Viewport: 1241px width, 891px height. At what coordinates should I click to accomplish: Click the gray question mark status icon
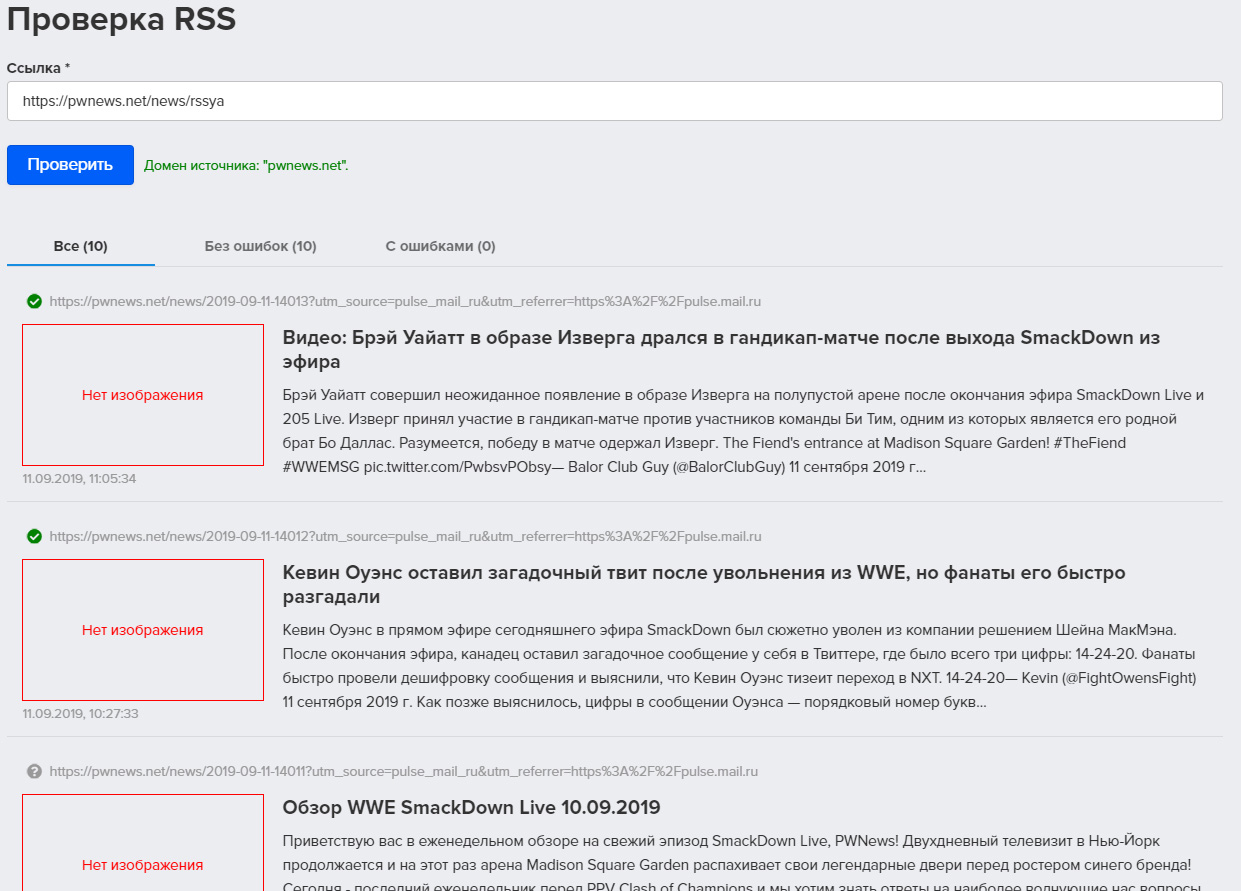point(34,772)
